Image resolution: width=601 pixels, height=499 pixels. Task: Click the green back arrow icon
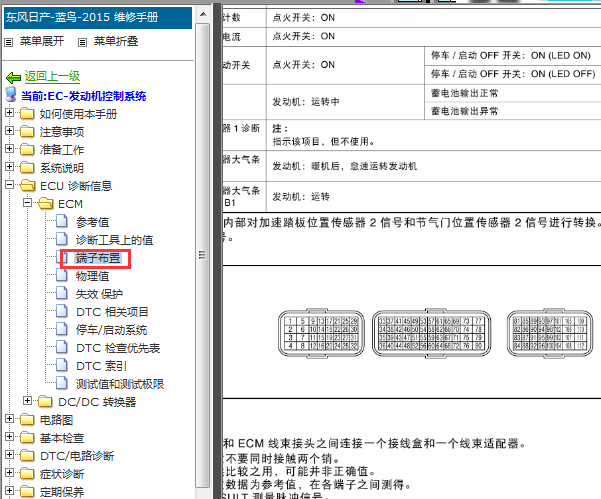tap(13, 78)
